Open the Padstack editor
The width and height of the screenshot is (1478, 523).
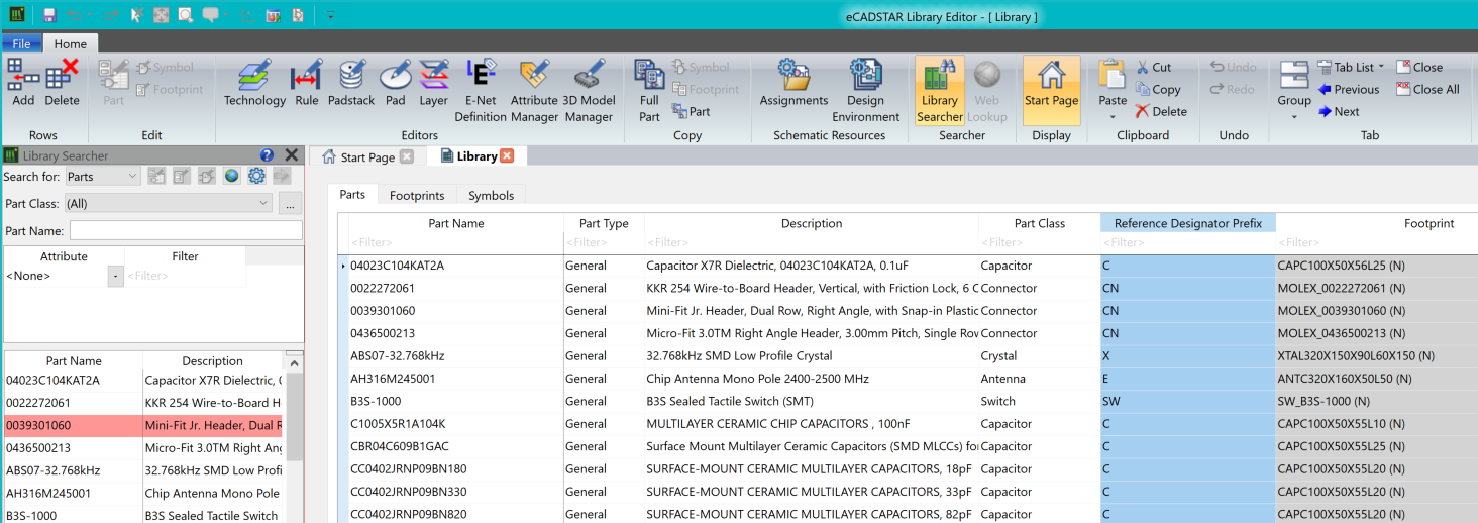click(351, 83)
